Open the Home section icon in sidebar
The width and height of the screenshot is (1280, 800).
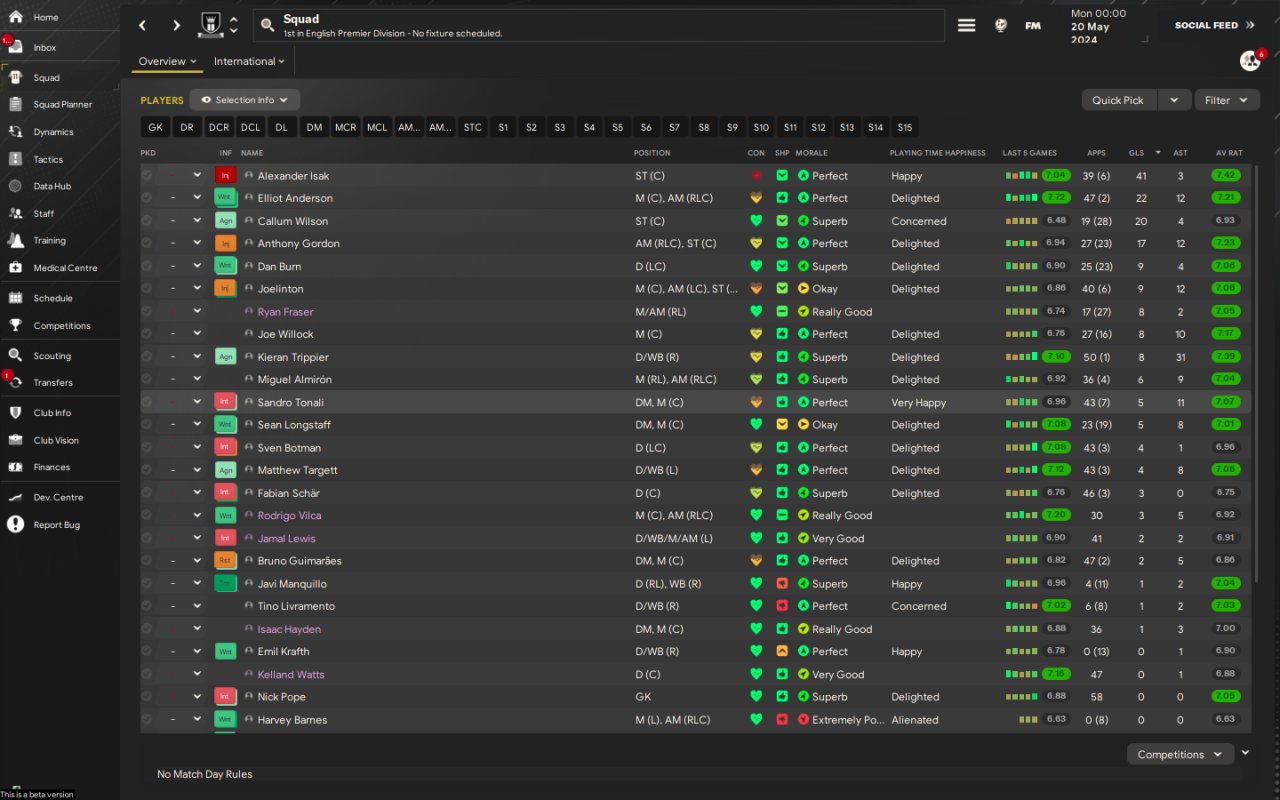tap(15, 17)
